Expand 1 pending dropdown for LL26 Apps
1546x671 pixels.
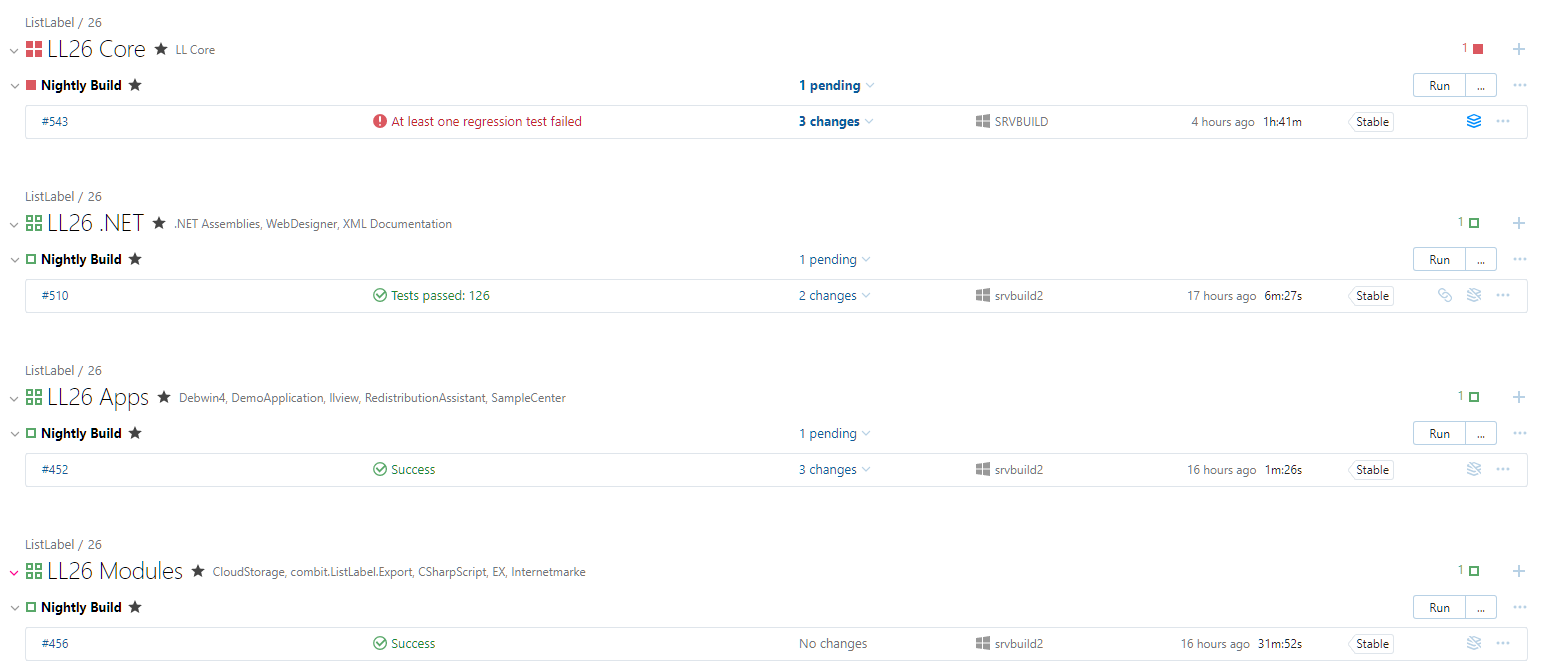coord(835,434)
